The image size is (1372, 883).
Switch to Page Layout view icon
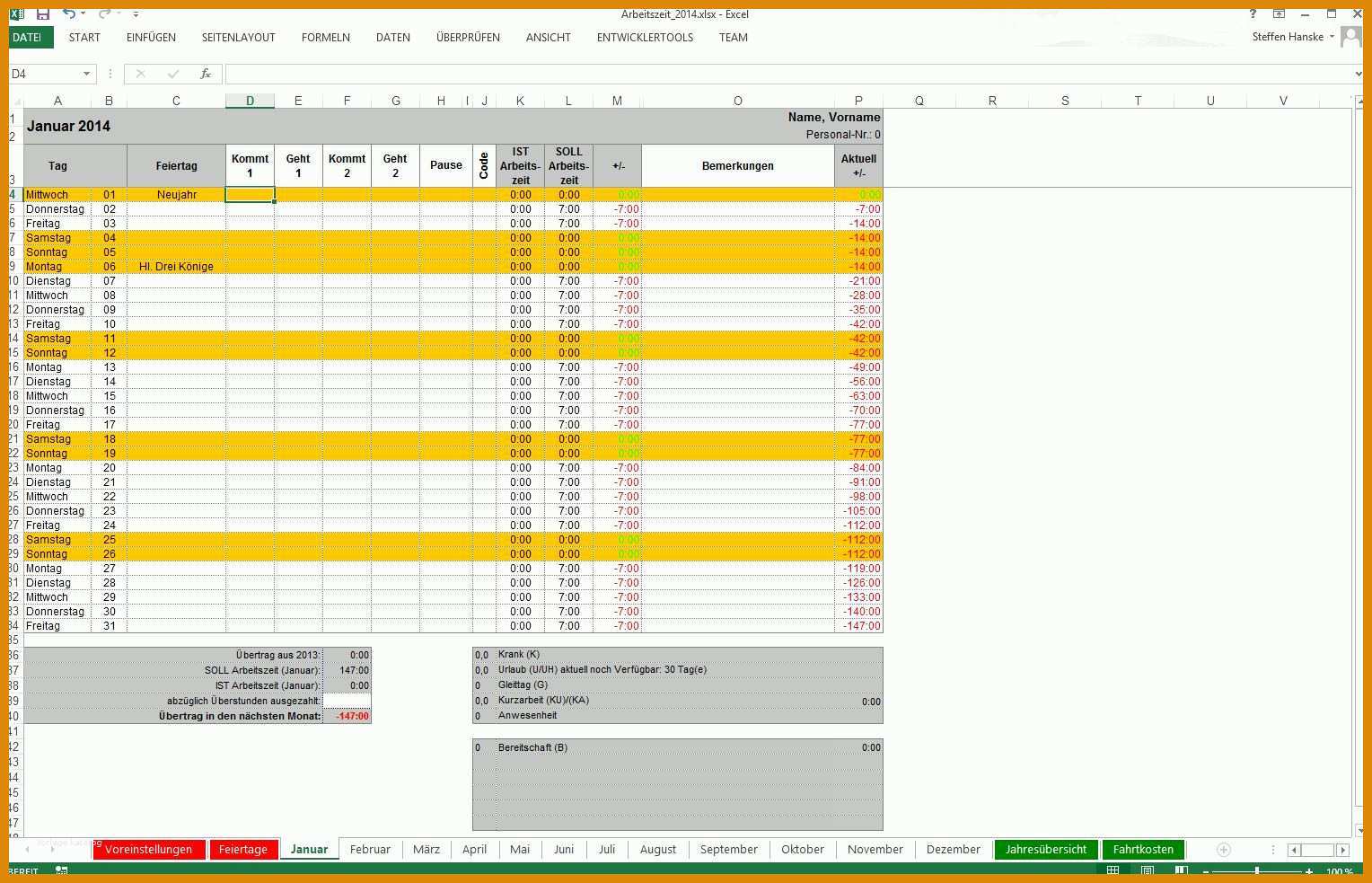1148,871
